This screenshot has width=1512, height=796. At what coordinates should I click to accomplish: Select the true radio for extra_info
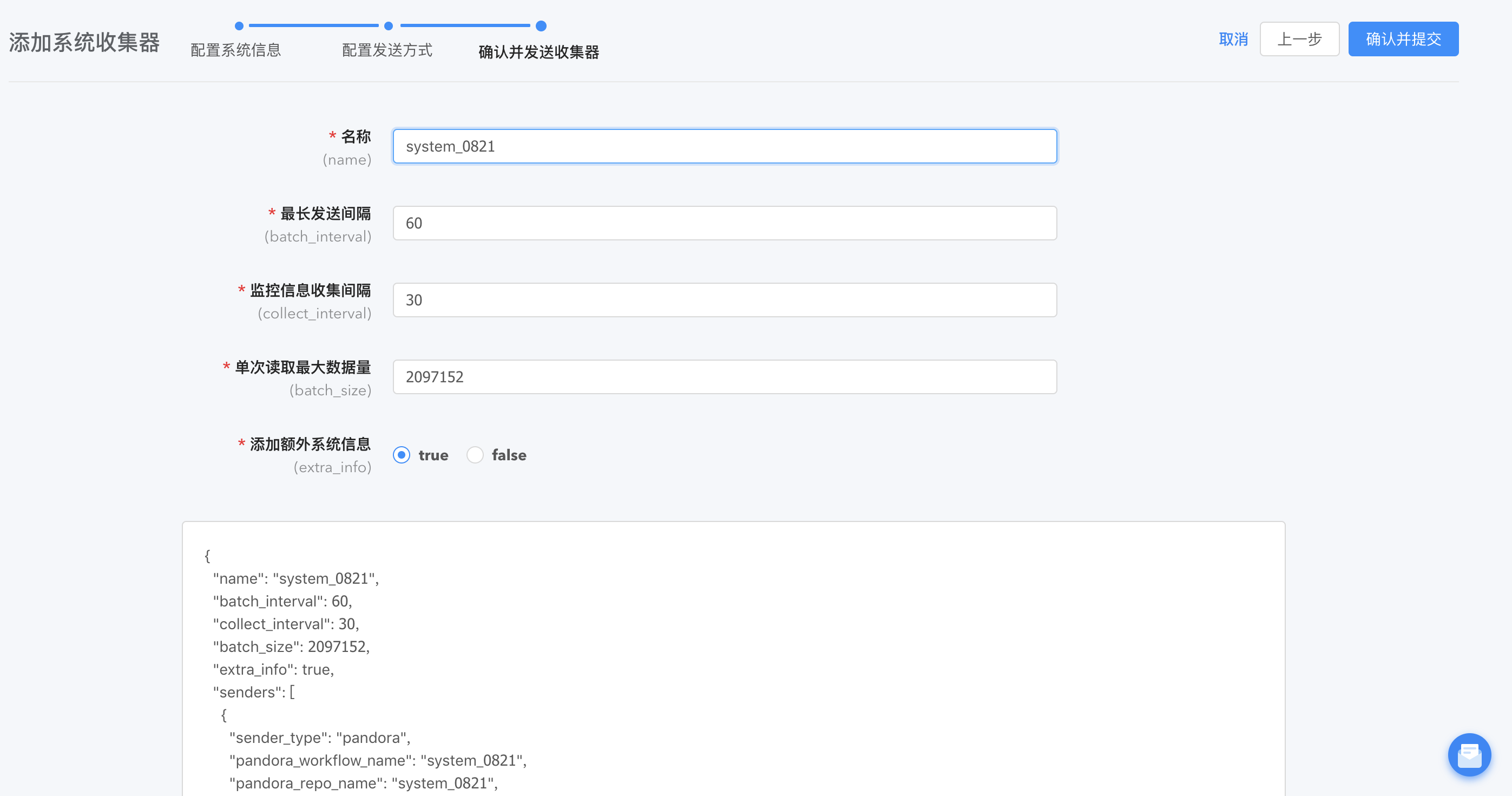tap(402, 455)
